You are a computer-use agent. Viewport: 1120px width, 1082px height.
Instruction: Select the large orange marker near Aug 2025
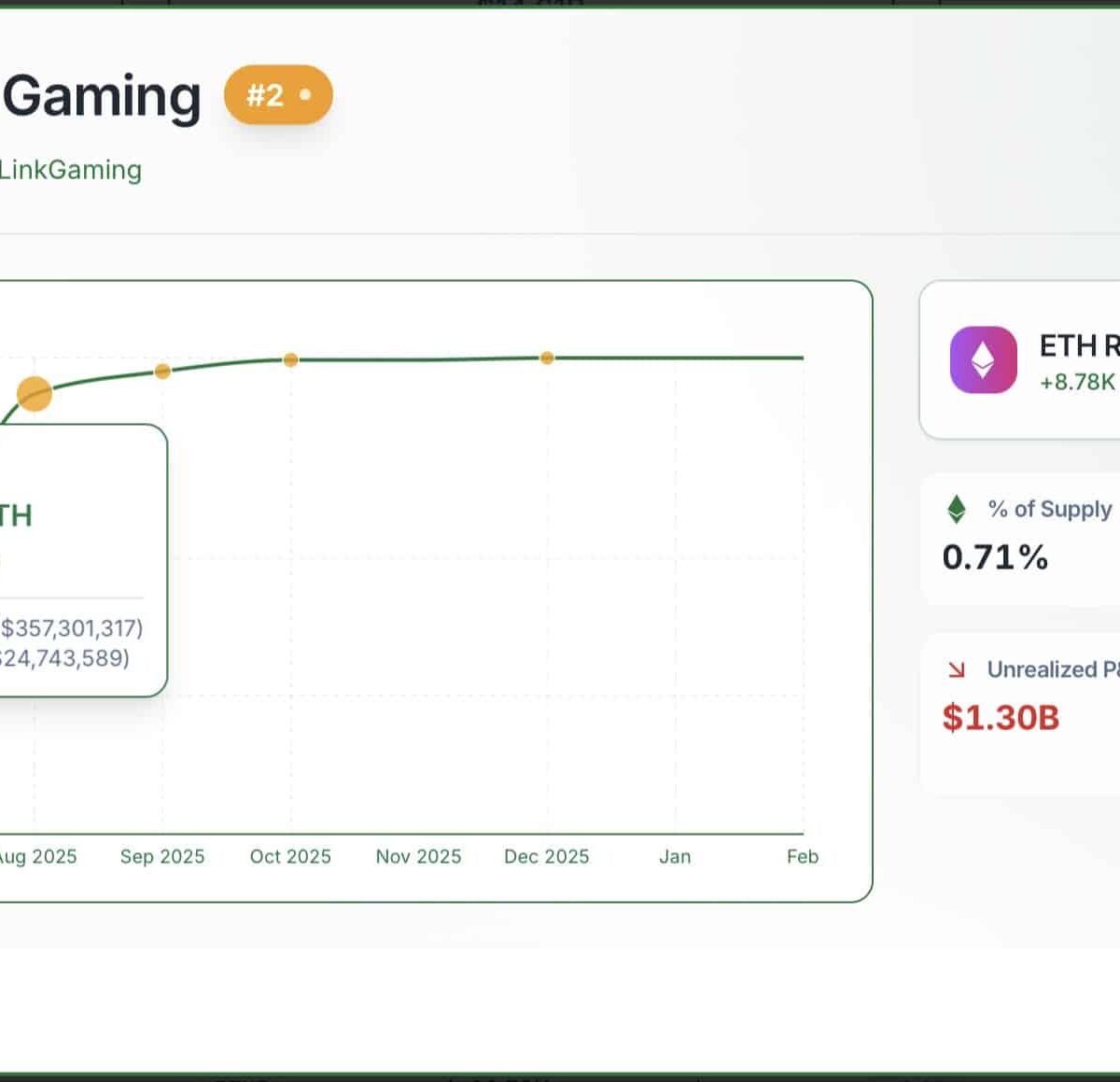pos(35,394)
